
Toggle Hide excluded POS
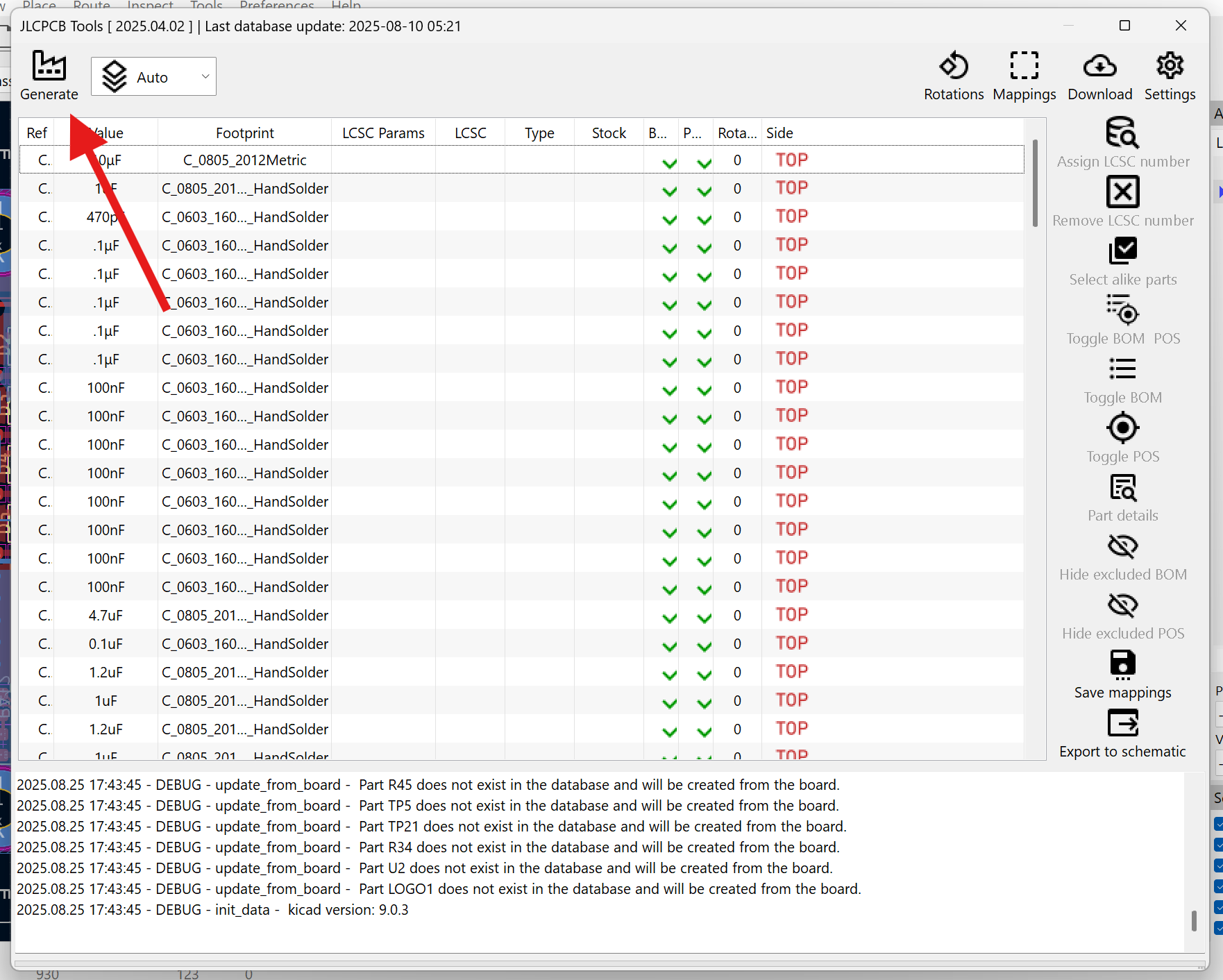pyautogui.click(x=1122, y=606)
